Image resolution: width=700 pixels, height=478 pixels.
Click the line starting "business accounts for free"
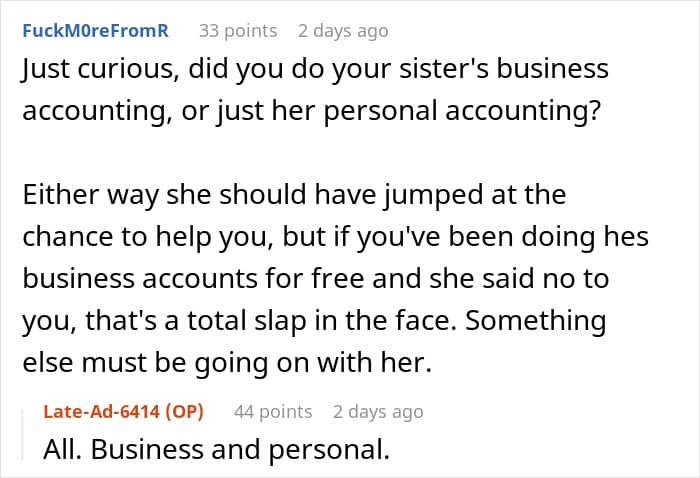point(315,279)
